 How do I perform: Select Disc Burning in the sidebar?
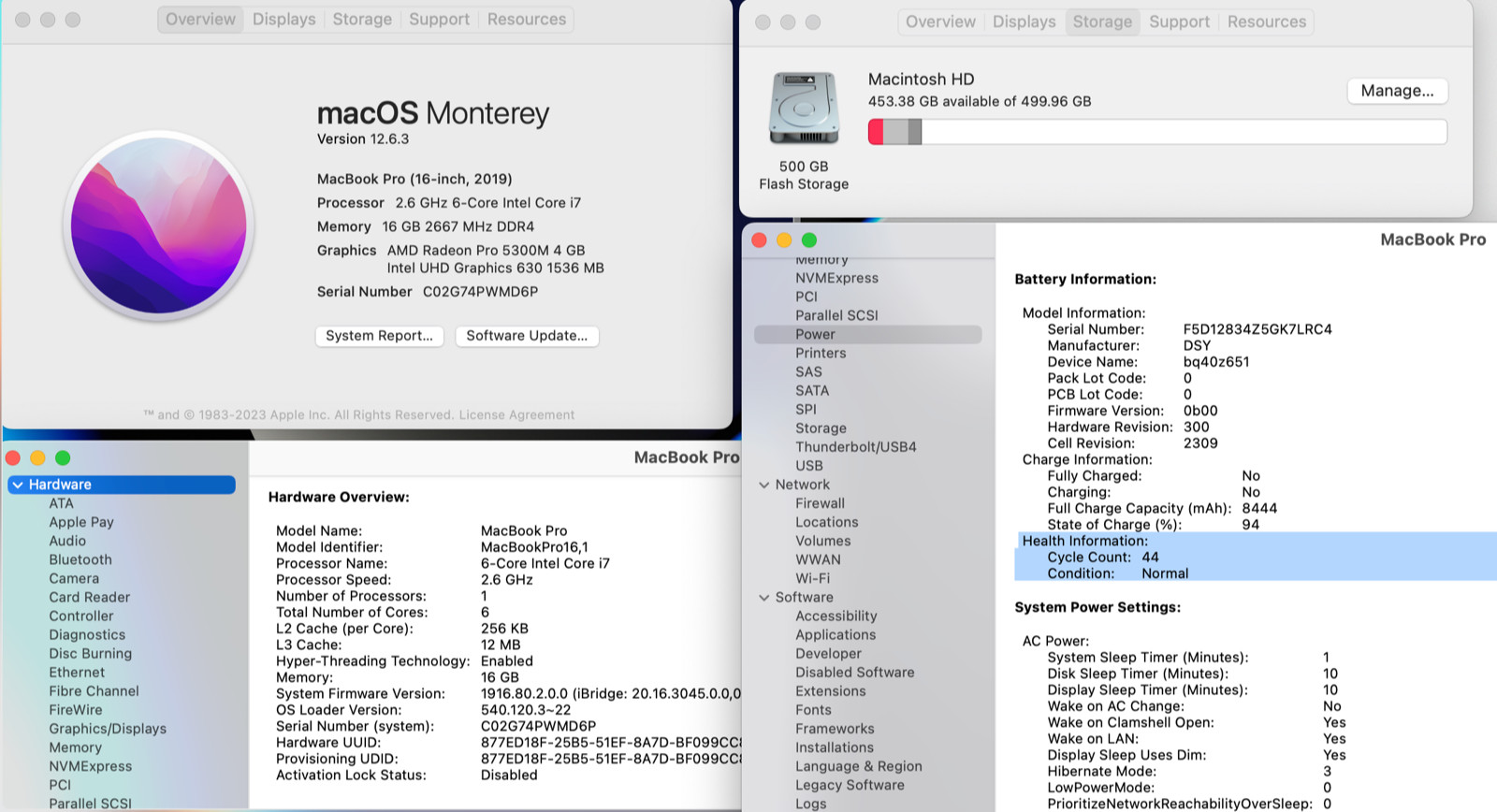pyautogui.click(x=91, y=653)
